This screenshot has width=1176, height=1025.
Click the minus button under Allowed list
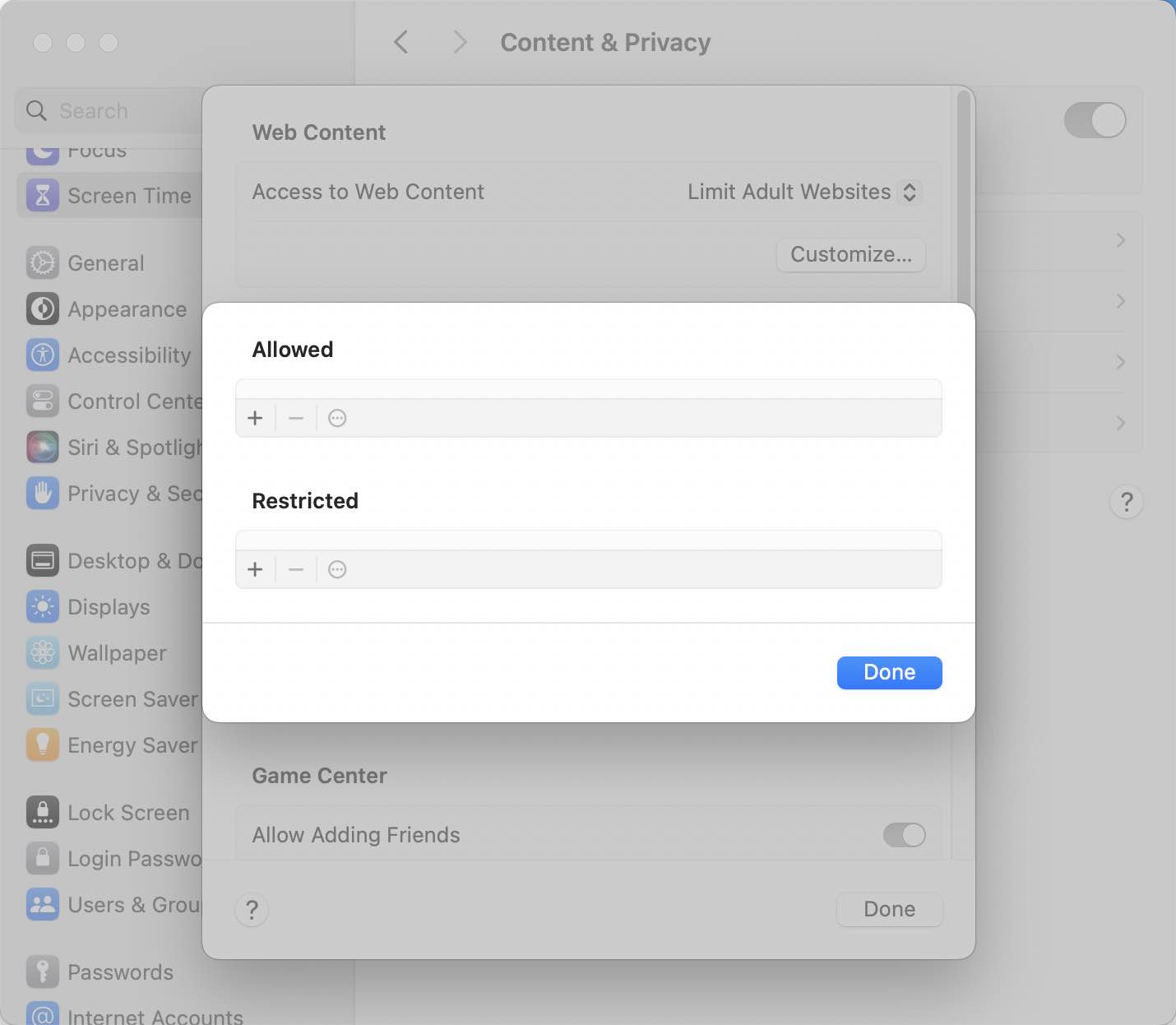click(x=296, y=418)
